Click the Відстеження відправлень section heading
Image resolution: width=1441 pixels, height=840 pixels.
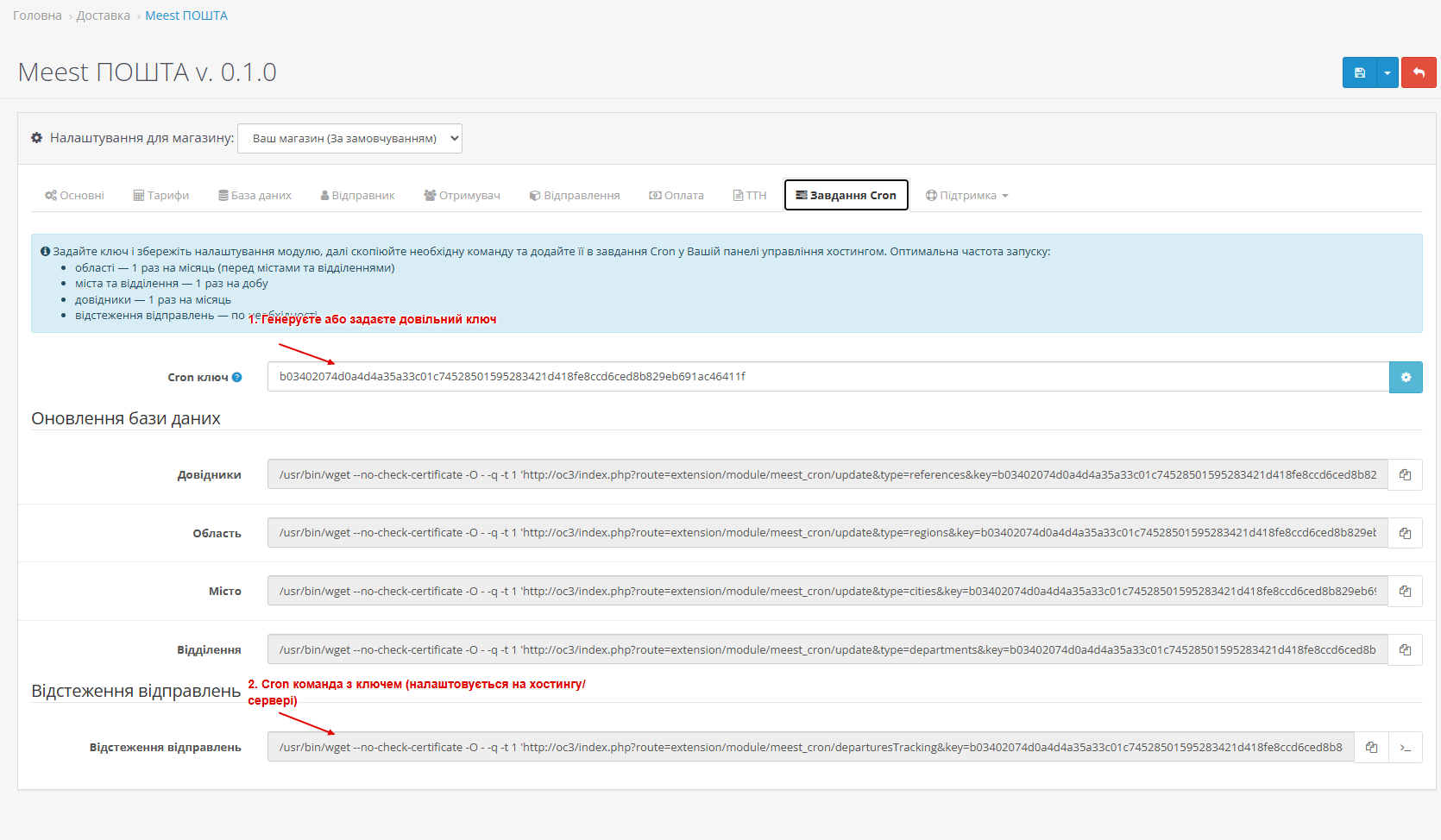click(136, 691)
